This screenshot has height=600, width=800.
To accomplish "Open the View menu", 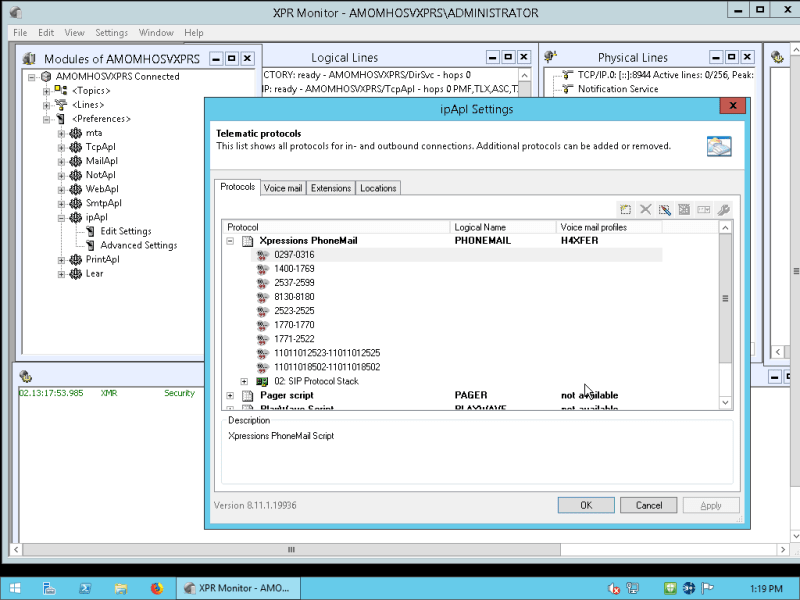I will click(x=74, y=33).
